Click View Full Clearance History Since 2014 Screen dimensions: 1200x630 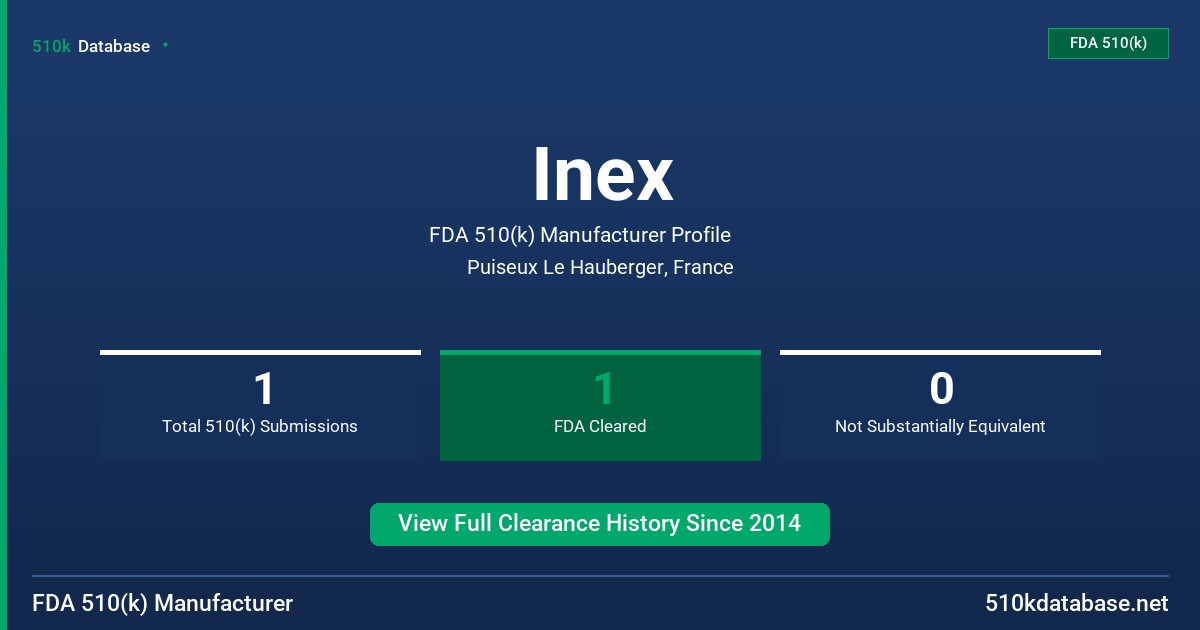click(600, 524)
